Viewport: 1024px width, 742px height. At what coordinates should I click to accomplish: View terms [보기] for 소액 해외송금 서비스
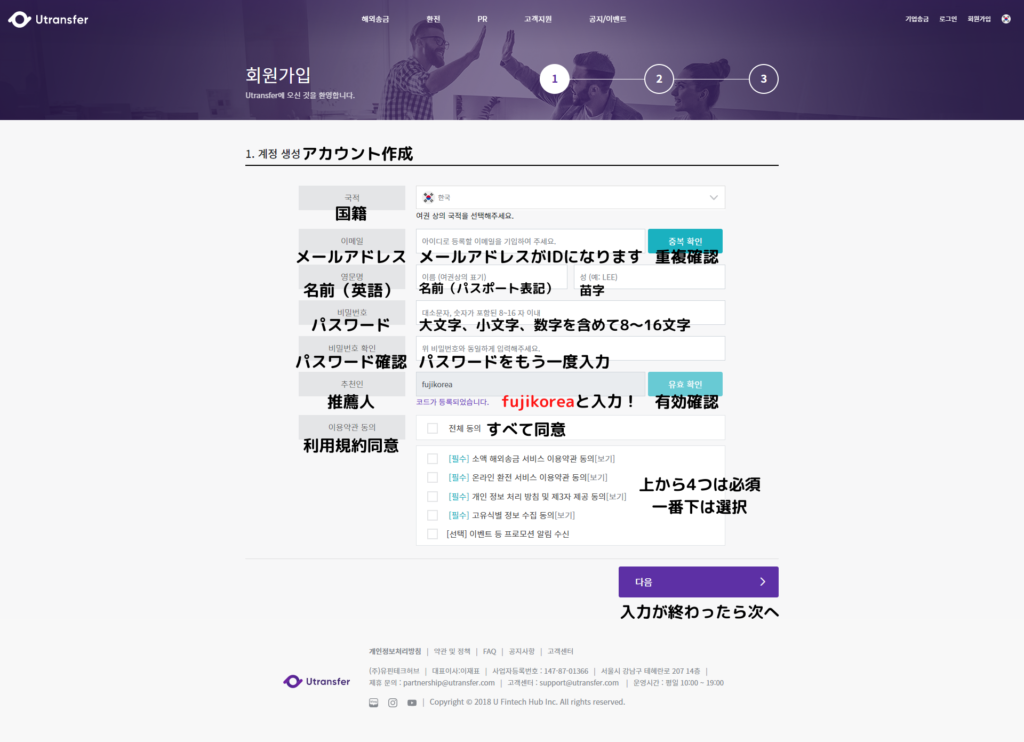click(x=605, y=459)
